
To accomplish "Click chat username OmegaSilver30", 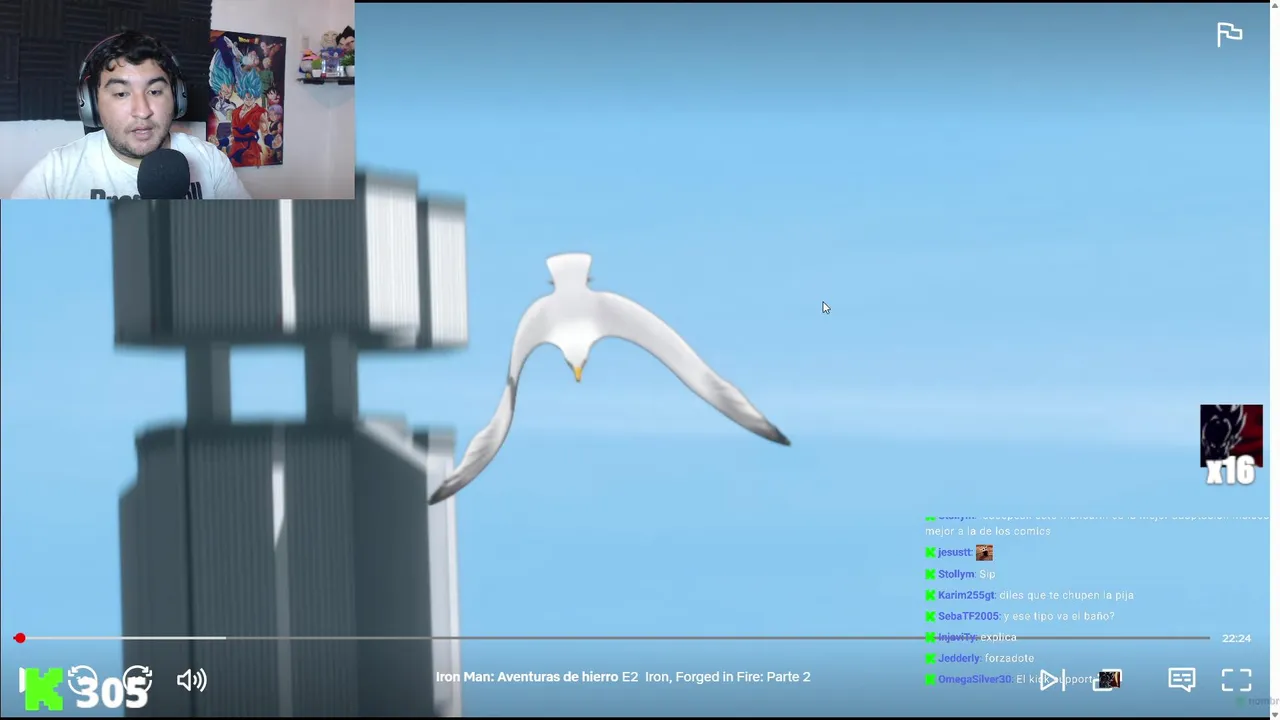I will coord(975,679).
